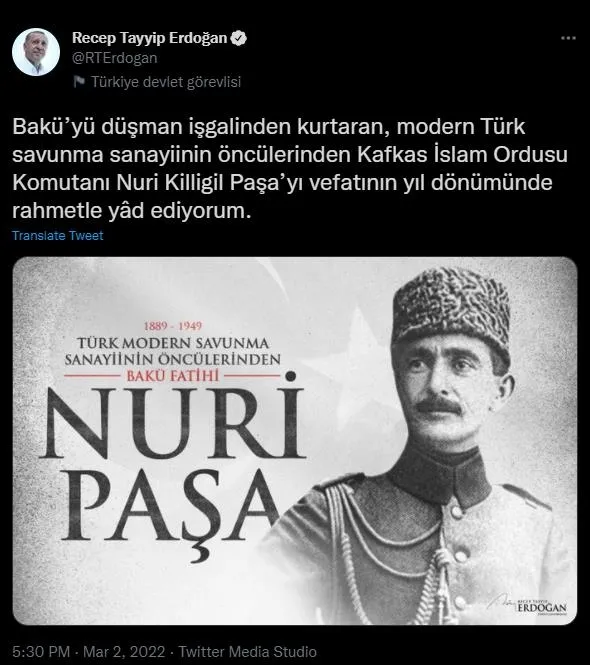Open the Nuri Paşa image attachment
The height and width of the screenshot is (665, 590).
[295, 441]
